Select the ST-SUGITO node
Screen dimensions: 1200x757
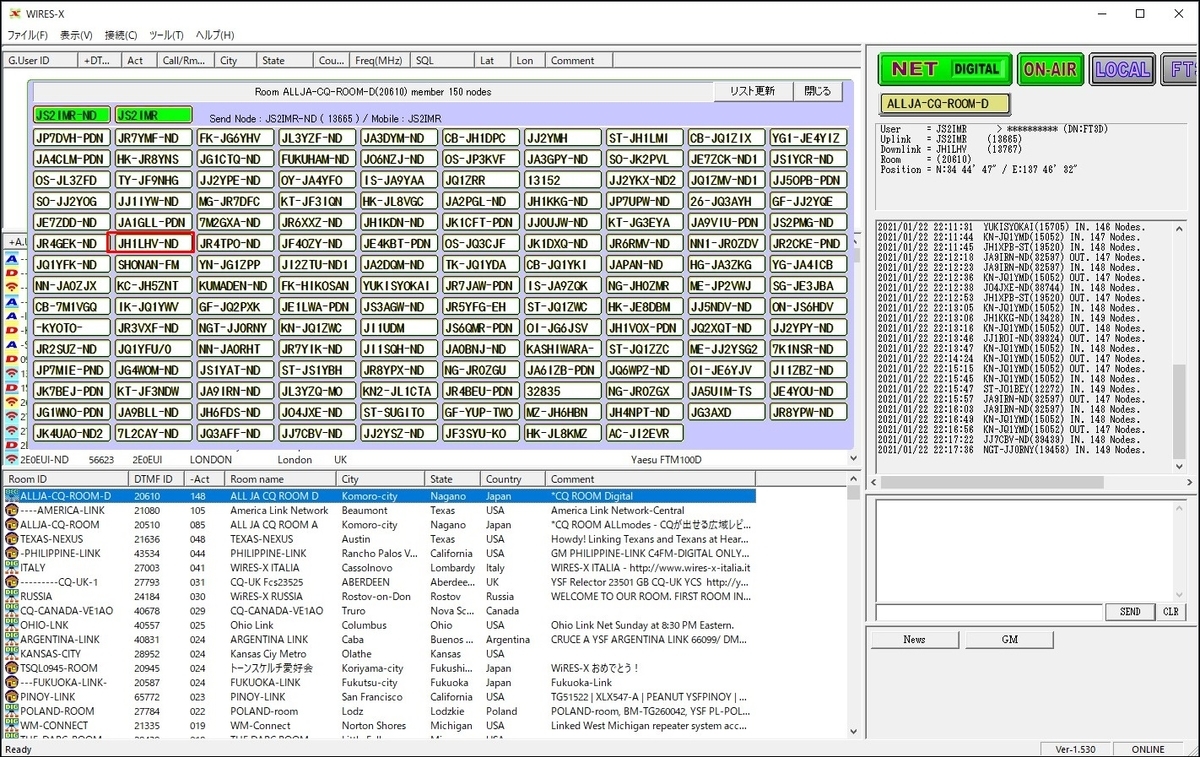(398, 413)
